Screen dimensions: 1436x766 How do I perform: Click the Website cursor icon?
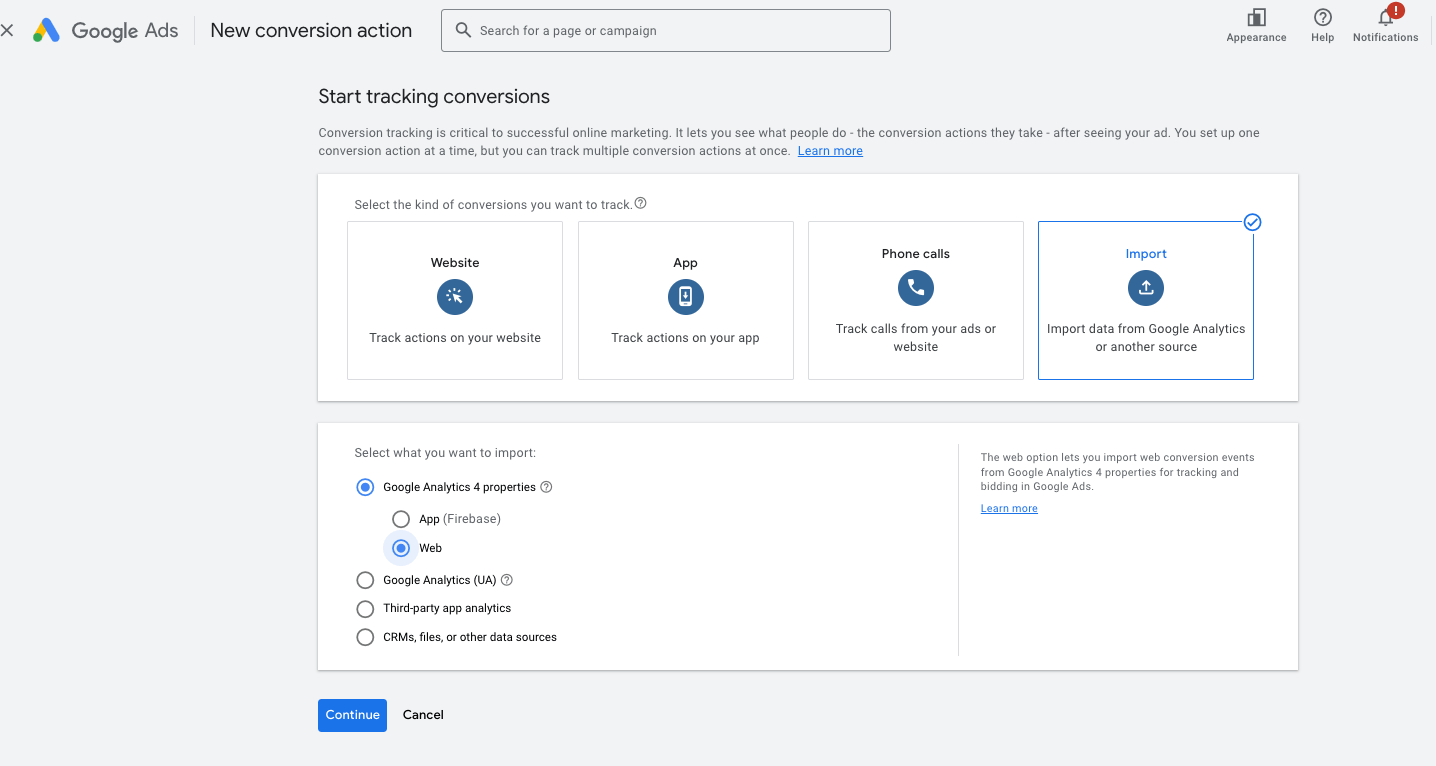455,297
